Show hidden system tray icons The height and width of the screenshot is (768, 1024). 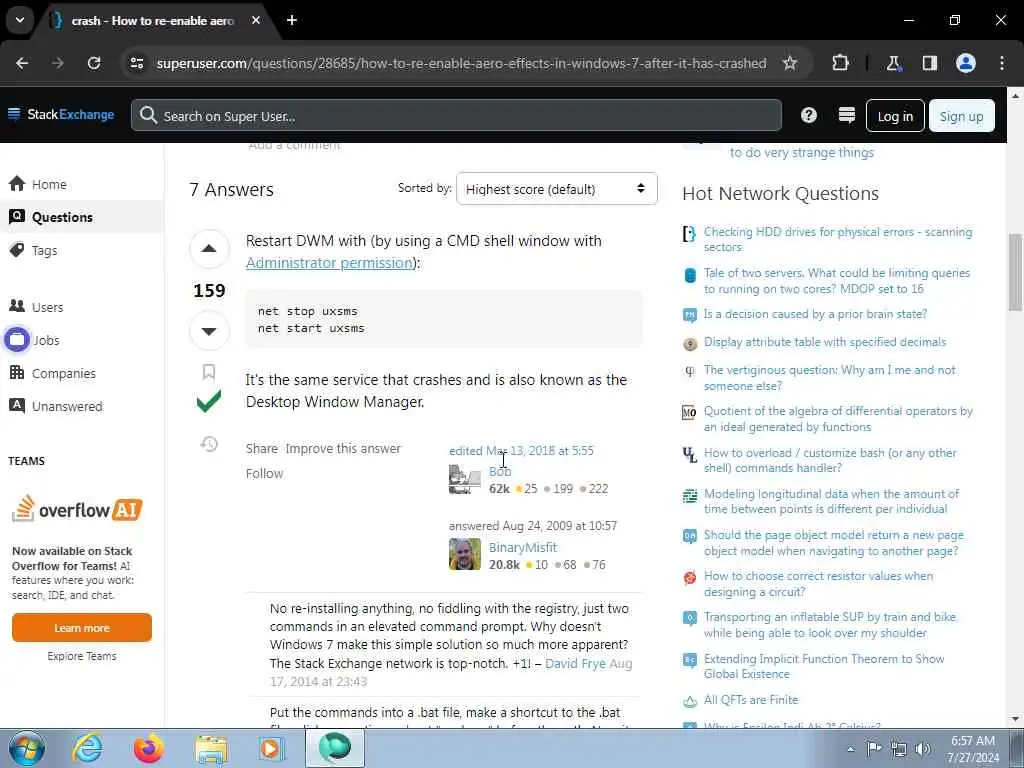click(850, 749)
